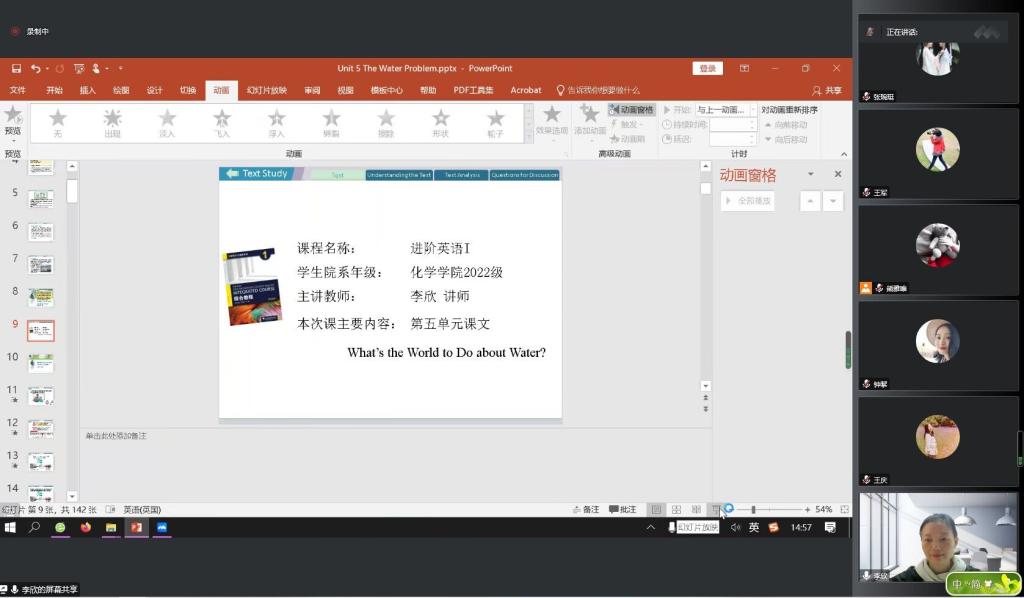Apply the 擦除 (Wipe) animation effect
Screen dimensions: 1024x598
click(x=386, y=122)
